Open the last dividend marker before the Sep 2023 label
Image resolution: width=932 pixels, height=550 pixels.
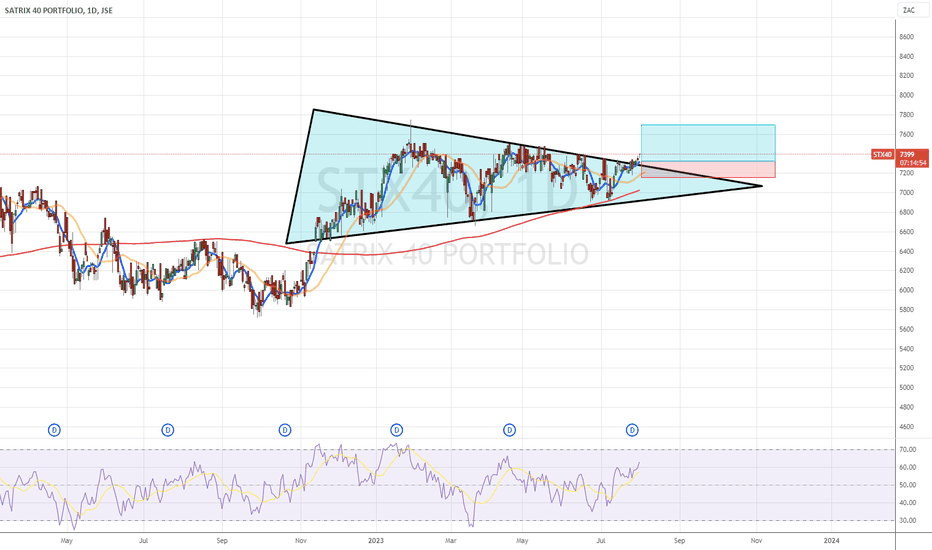click(632, 430)
